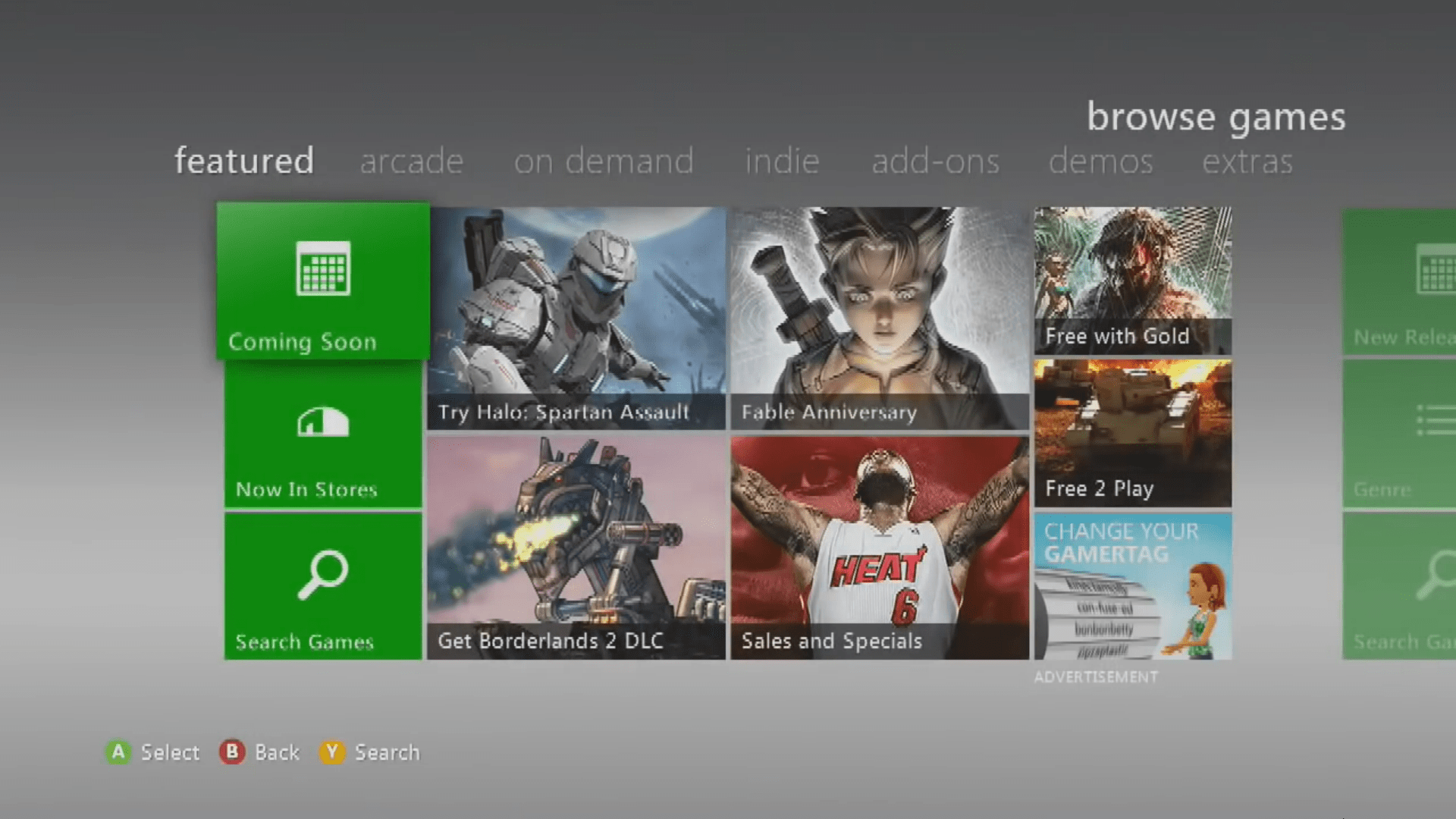Select the add-ons tab
The image size is (1456, 819).
pos(935,162)
